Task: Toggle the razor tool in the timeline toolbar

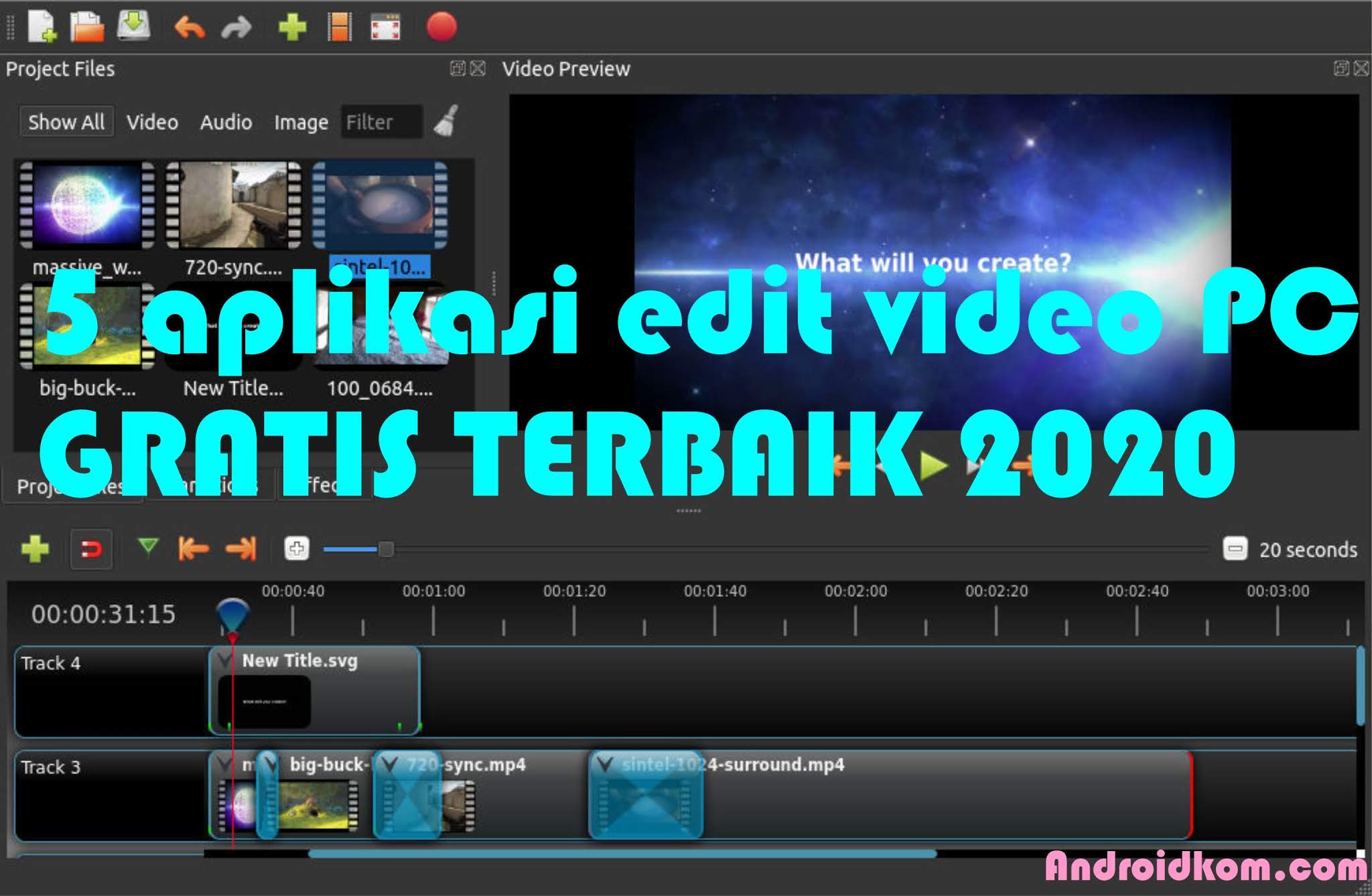Action: tap(149, 548)
